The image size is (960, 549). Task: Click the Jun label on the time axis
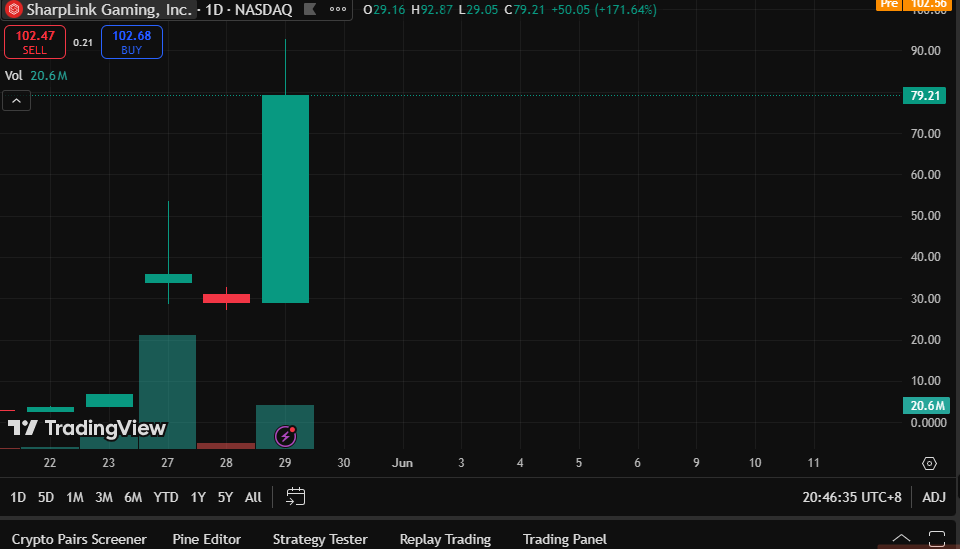(402, 463)
